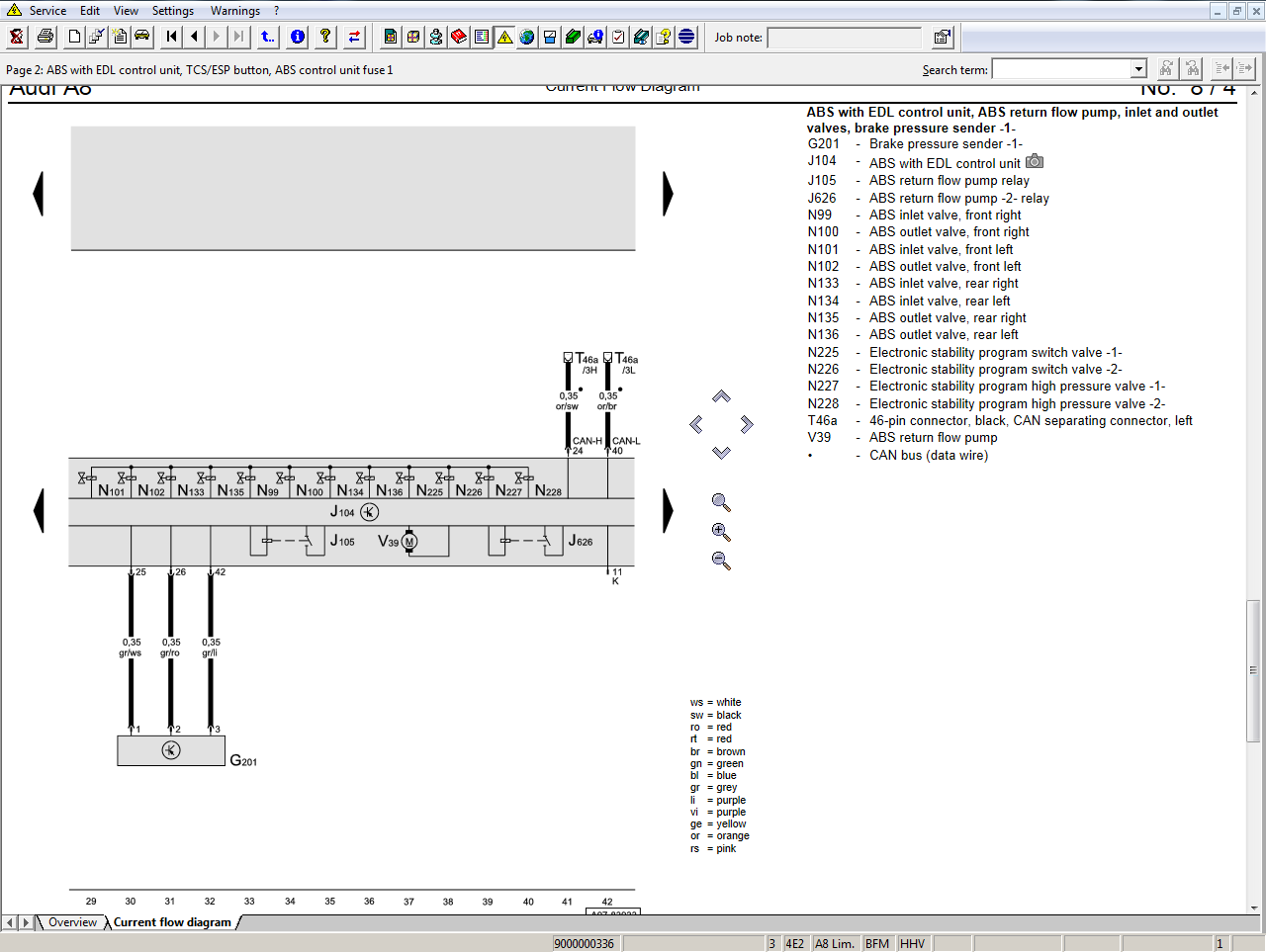Open the Edit menu
Image resolution: width=1266 pixels, height=952 pixels.
click(x=90, y=11)
